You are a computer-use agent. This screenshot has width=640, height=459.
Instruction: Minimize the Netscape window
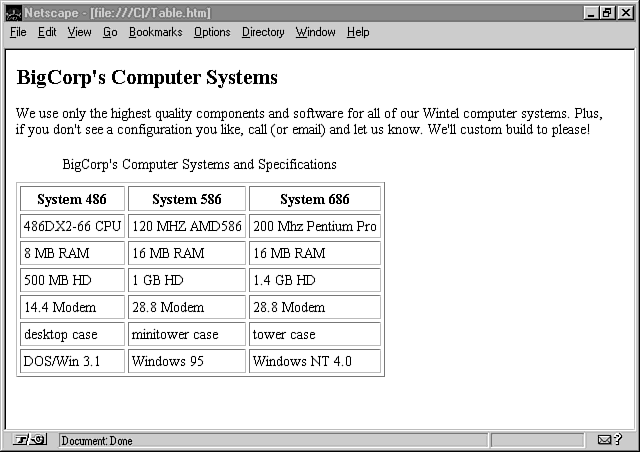pos(592,13)
